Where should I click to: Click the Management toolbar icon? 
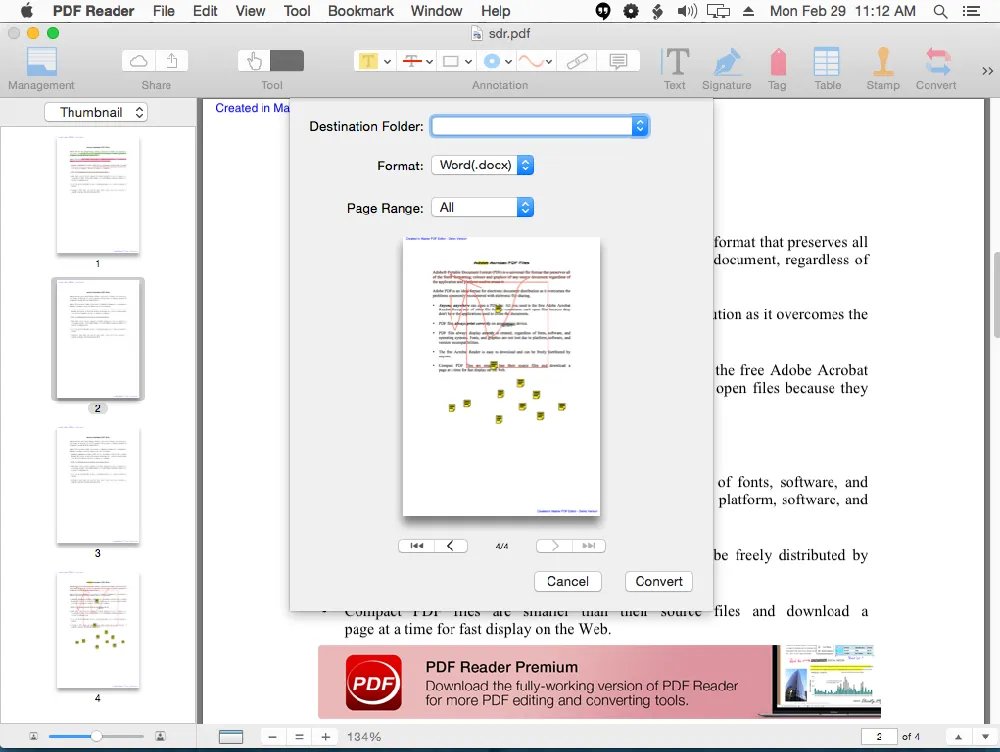pyautogui.click(x=41, y=63)
